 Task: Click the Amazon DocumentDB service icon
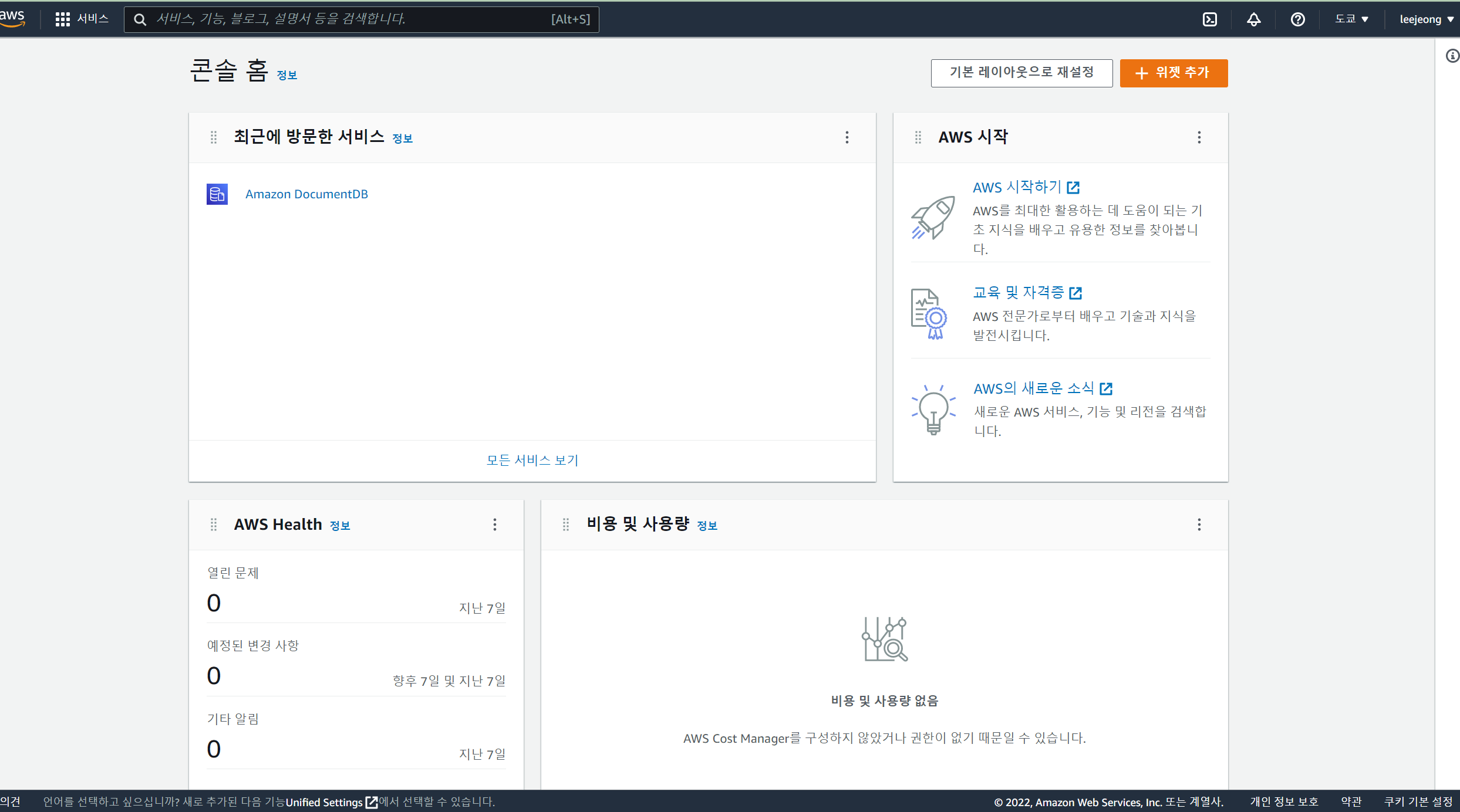217,194
